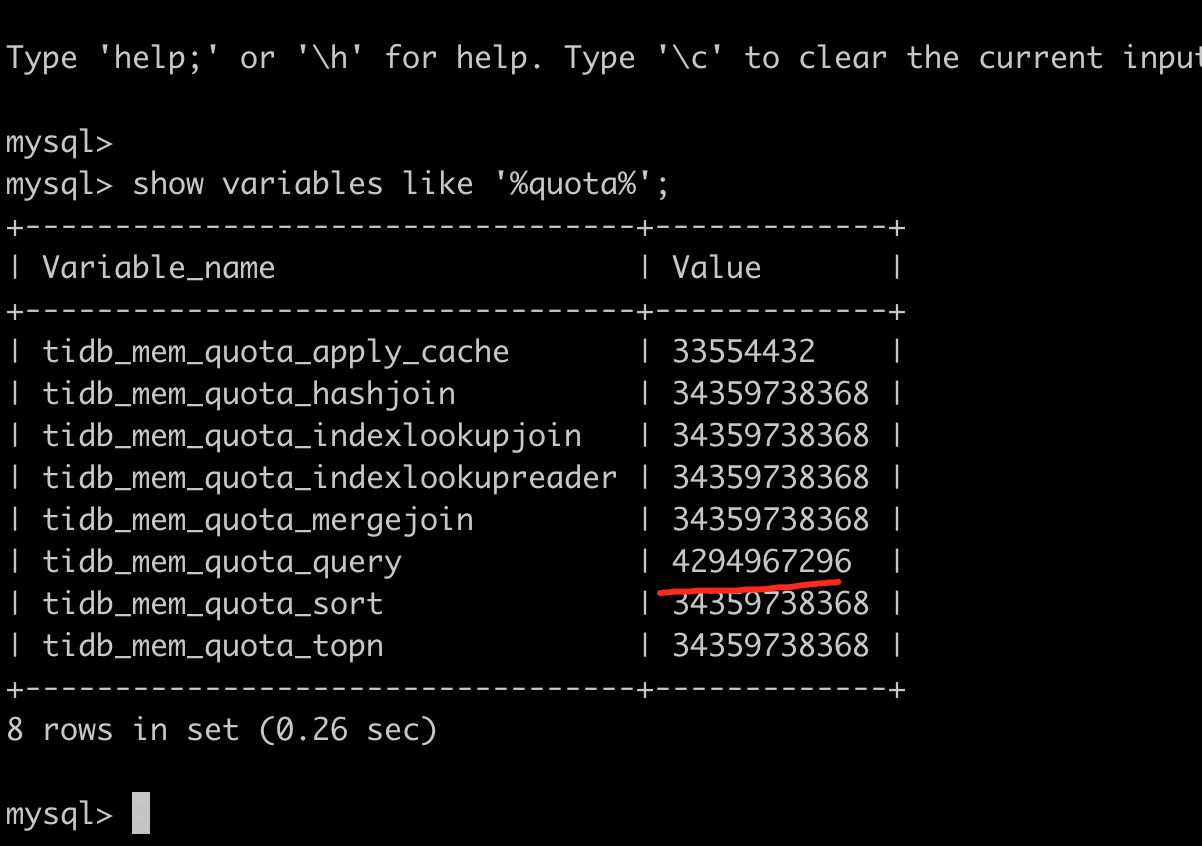This screenshot has width=1202, height=846.
Task: Click the '8 rows in set' result line
Action: tap(222, 730)
